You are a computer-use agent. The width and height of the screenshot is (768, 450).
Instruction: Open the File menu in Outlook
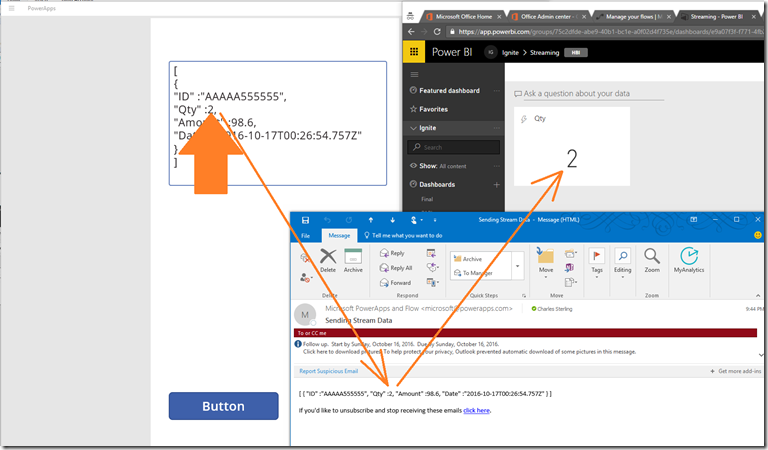point(305,236)
